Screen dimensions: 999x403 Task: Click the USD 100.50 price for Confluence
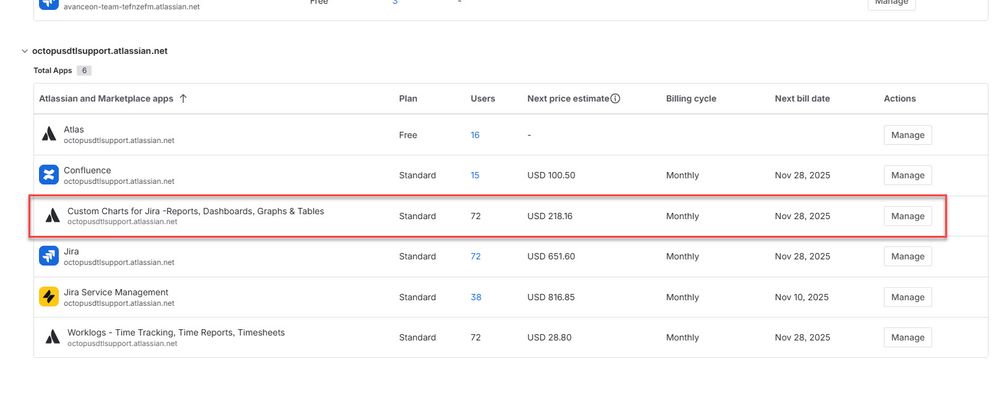coord(551,175)
